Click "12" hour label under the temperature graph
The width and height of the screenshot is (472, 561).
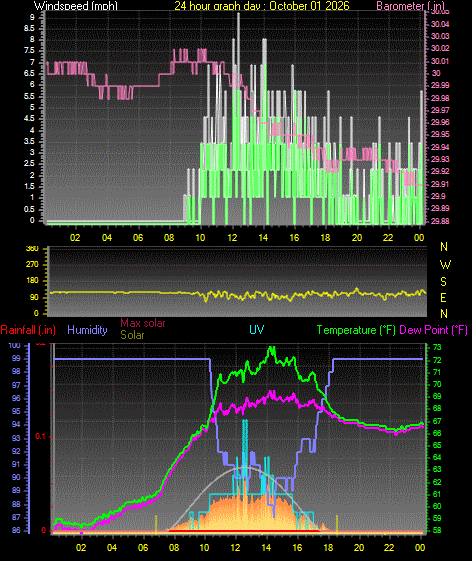(235, 547)
